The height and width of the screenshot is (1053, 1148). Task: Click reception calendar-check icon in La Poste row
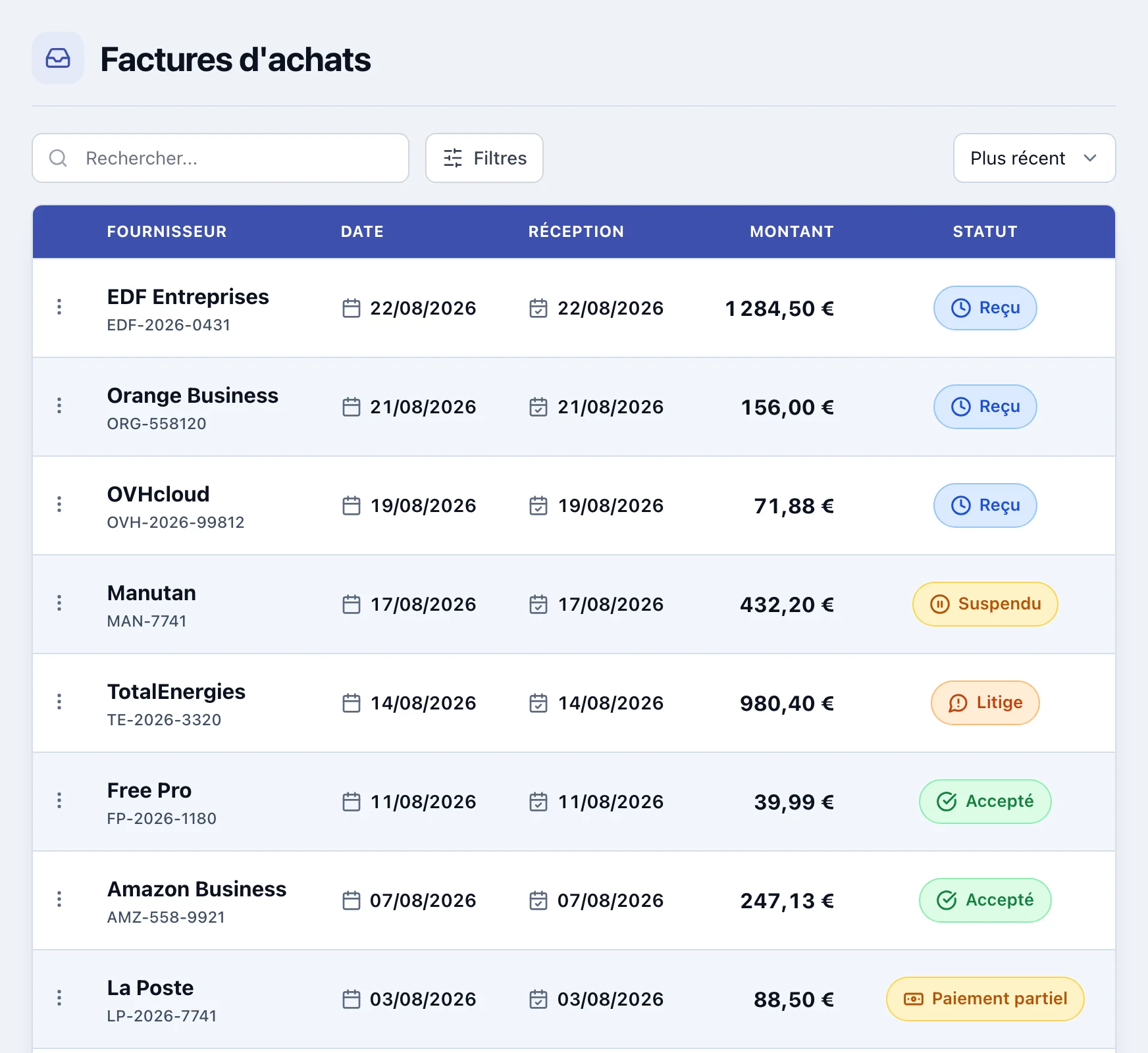(x=538, y=999)
